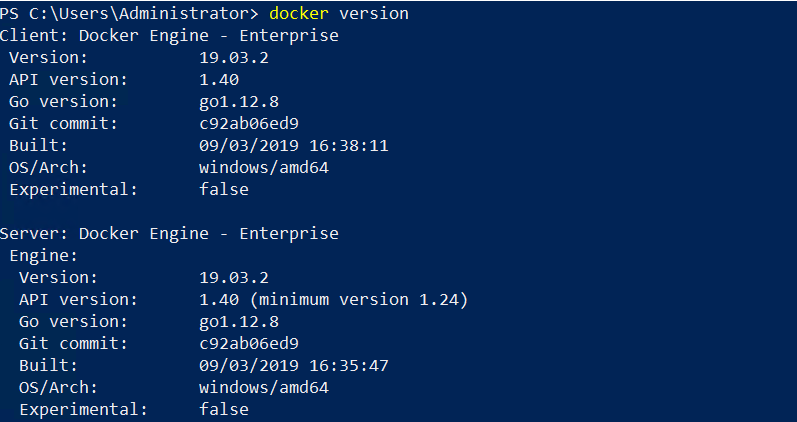Click the Server Docker Engine - Enterprise header

pos(169,233)
